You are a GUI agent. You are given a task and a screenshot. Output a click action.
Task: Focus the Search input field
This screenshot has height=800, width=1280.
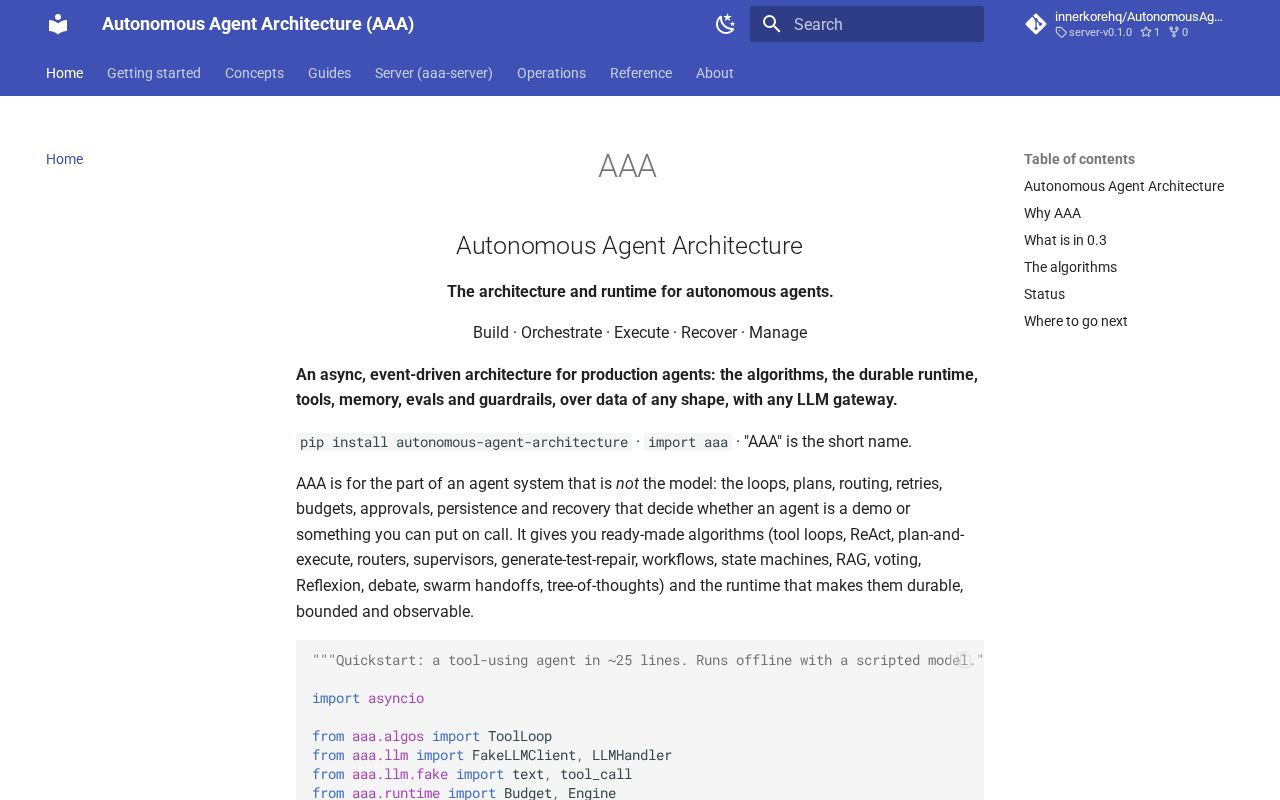867,24
